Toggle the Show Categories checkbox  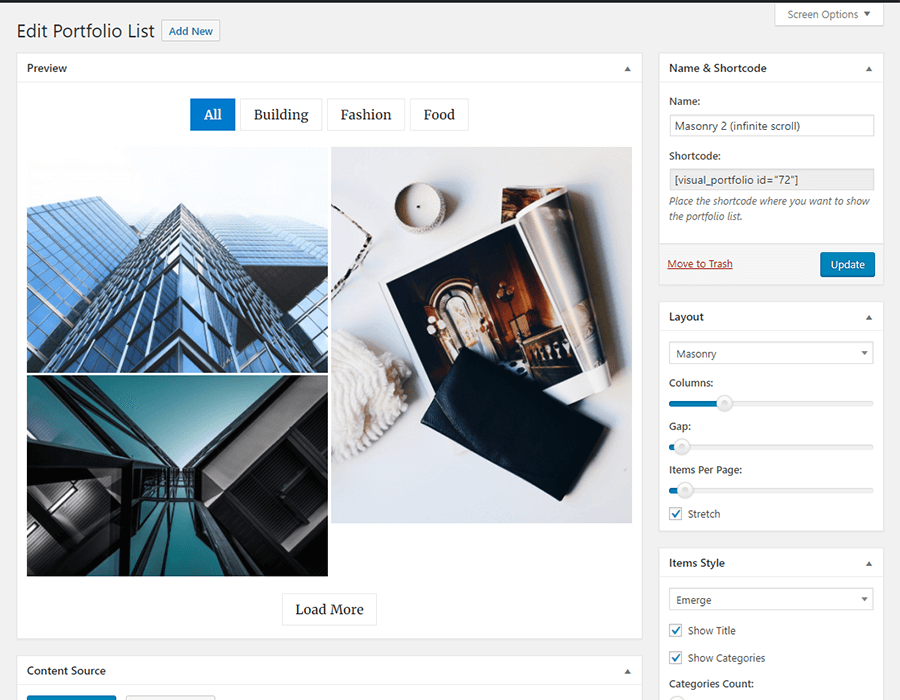[x=676, y=658]
